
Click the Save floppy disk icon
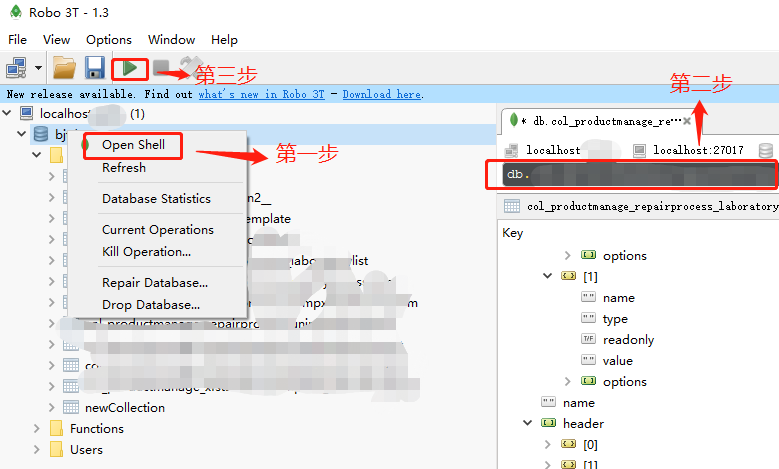[x=94, y=68]
